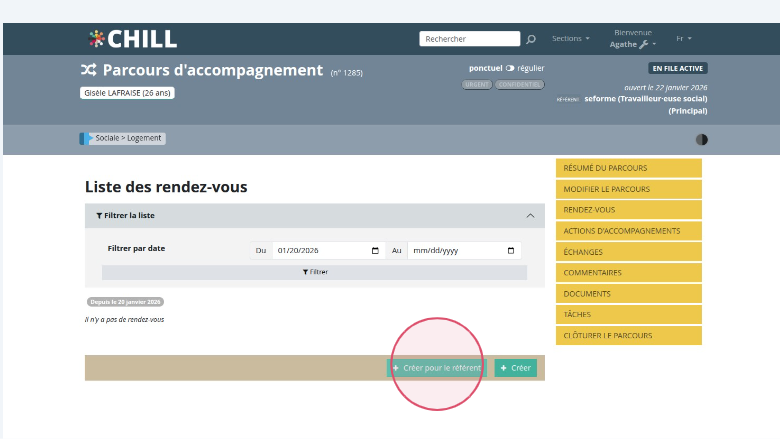
Task: Click the wrench icon beside Agathe
Action: 644,45
